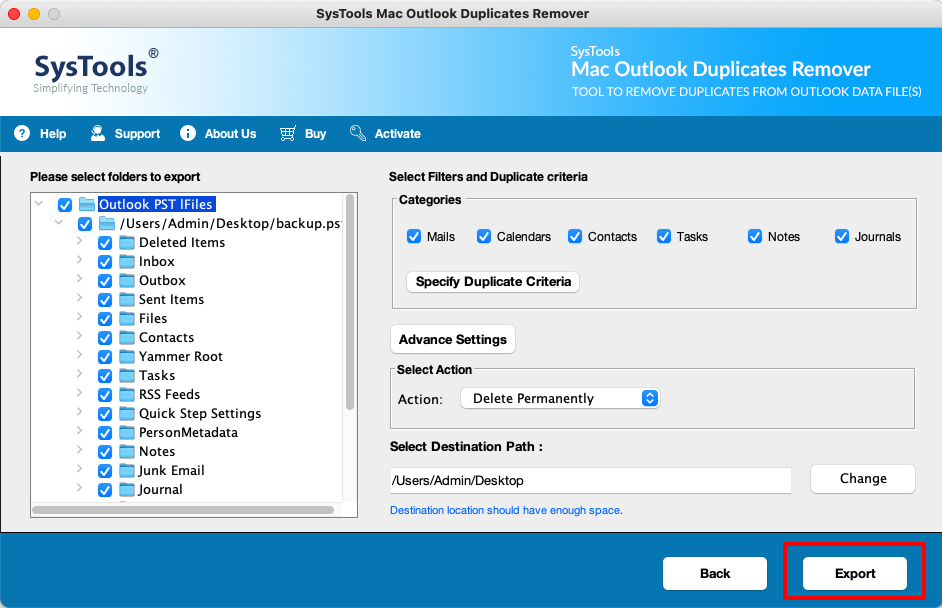The width and height of the screenshot is (942, 608).
Task: Click the Sent Items folder icon
Action: (x=127, y=300)
